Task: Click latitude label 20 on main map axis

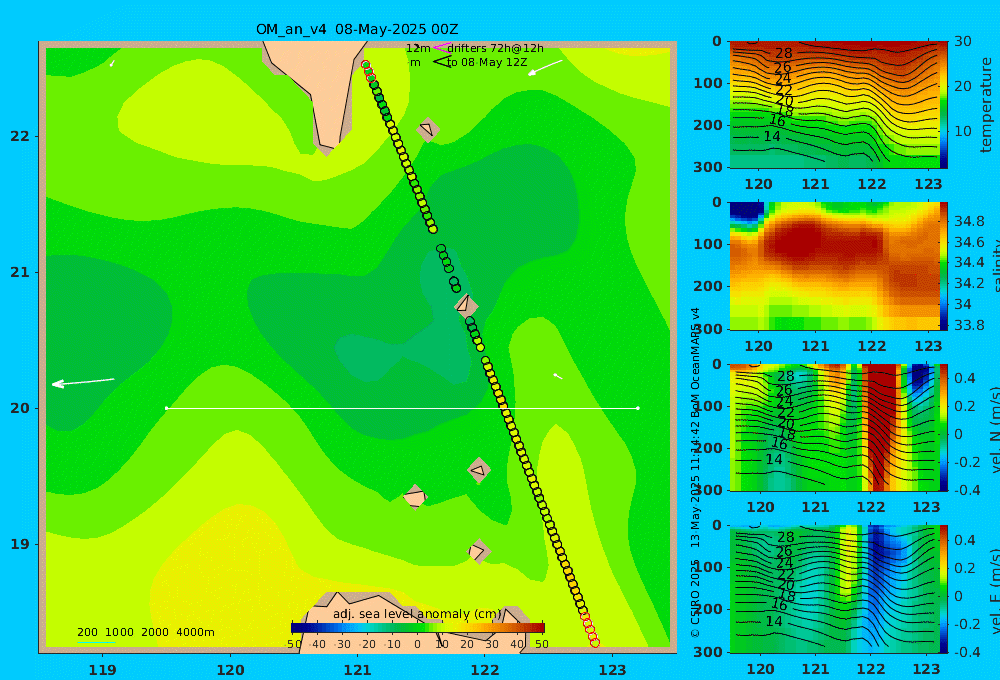Action: [20, 408]
